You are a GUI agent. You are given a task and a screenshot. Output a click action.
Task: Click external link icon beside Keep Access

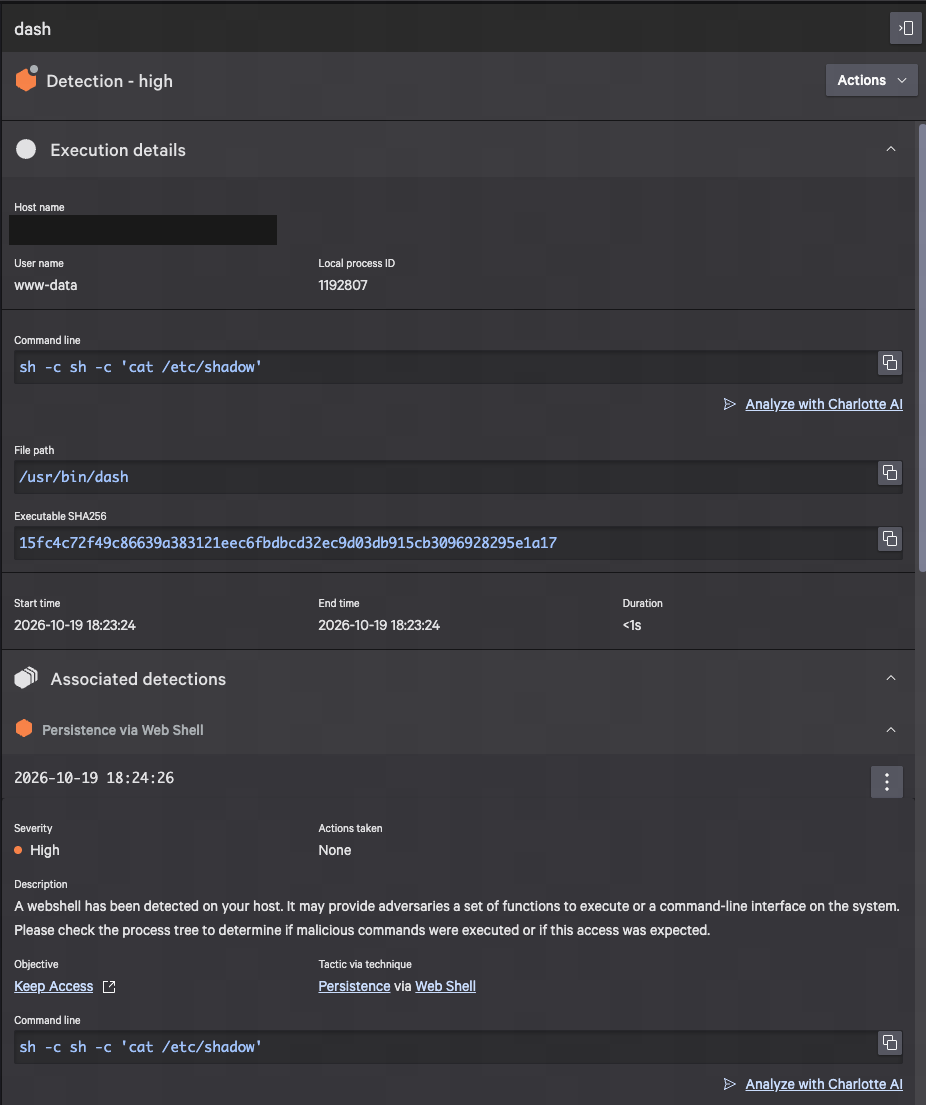pyautogui.click(x=109, y=987)
